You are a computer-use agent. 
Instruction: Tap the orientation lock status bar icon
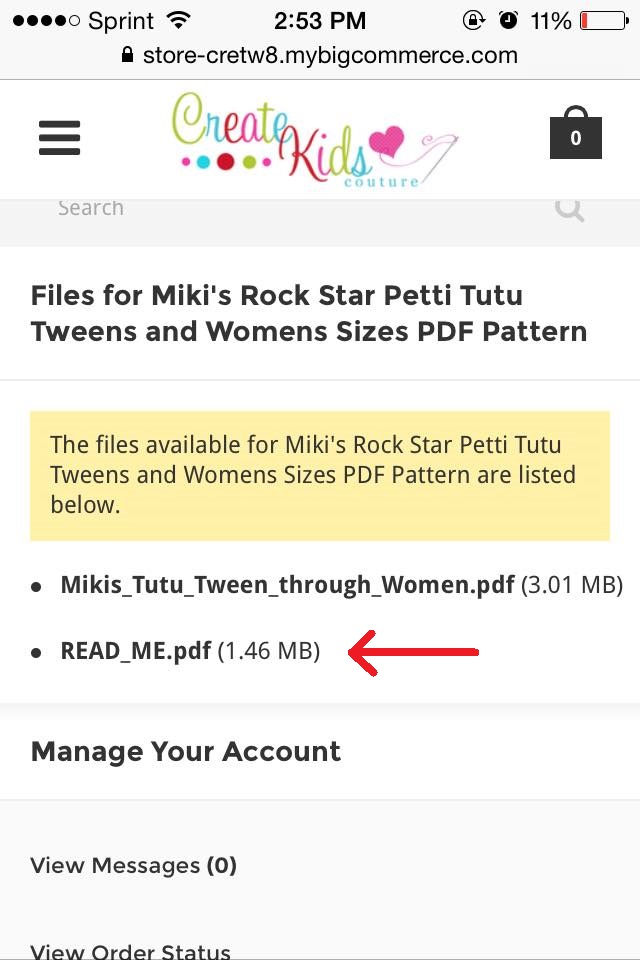tap(474, 19)
